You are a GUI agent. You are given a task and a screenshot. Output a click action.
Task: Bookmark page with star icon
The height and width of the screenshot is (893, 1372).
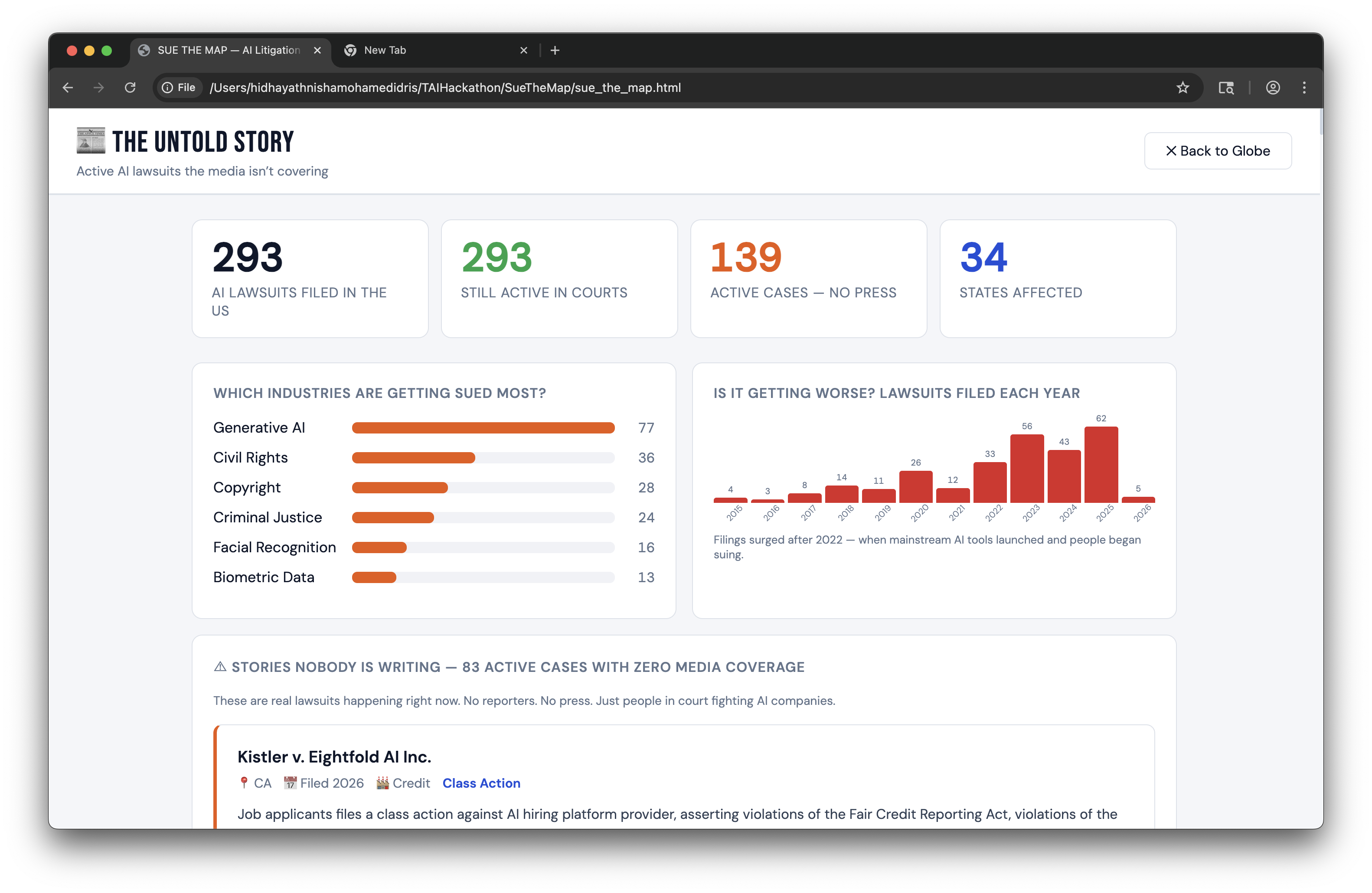pos(1183,88)
